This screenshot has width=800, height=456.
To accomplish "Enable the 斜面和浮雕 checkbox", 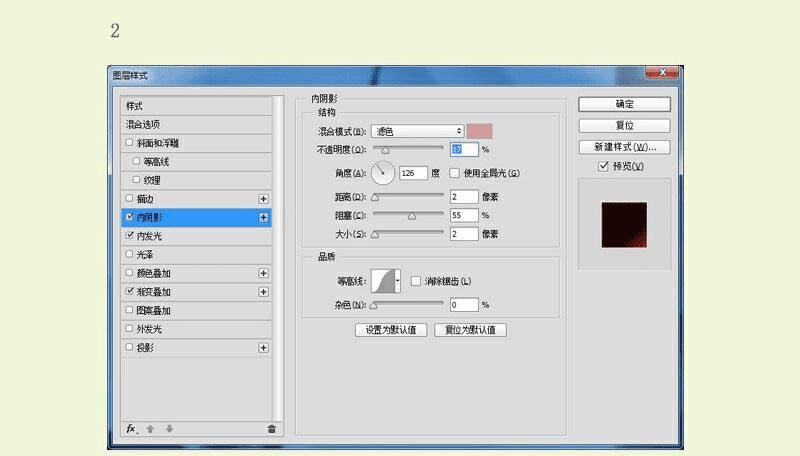I will click(129, 143).
